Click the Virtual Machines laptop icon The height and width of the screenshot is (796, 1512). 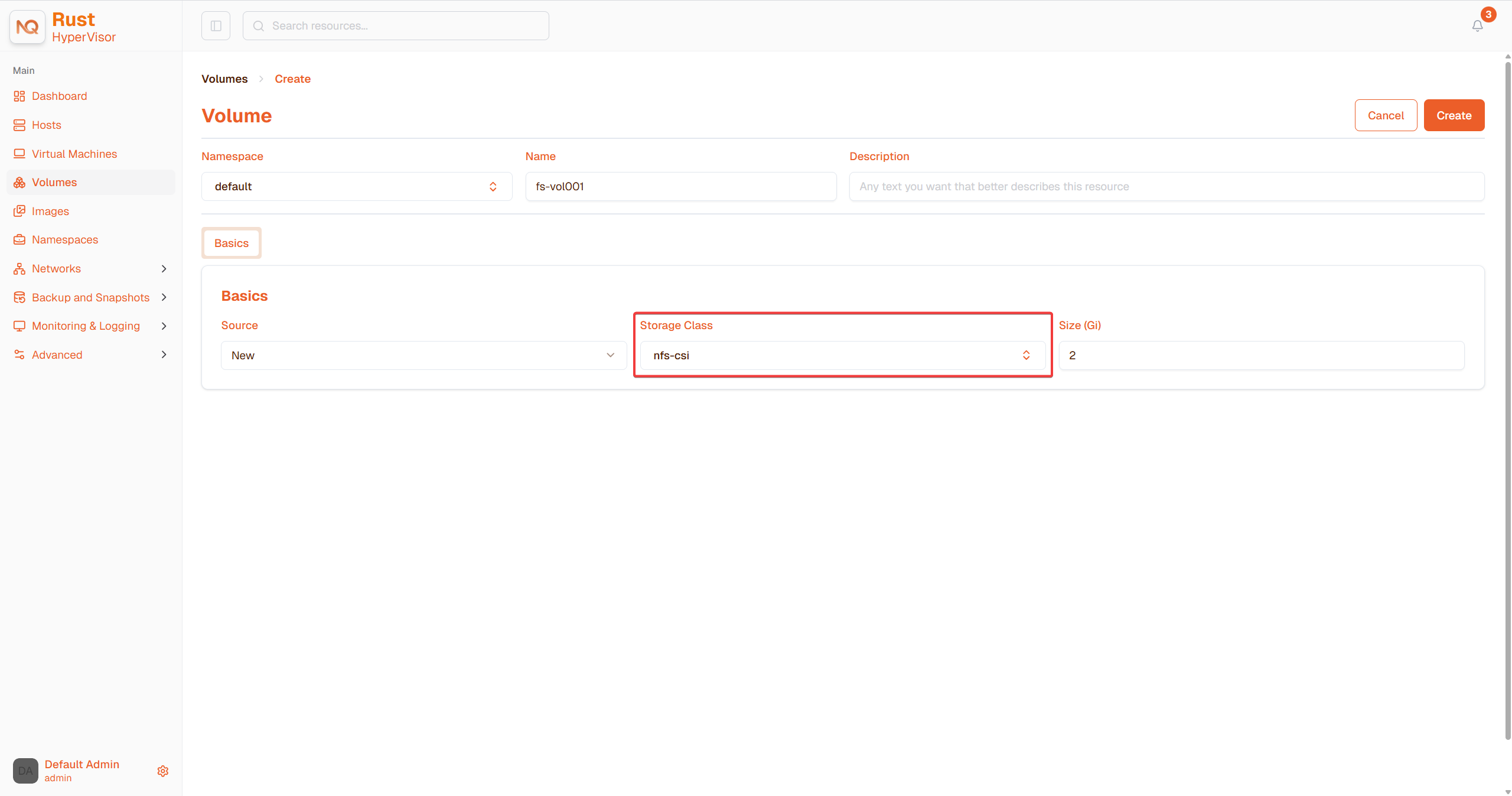click(x=19, y=154)
